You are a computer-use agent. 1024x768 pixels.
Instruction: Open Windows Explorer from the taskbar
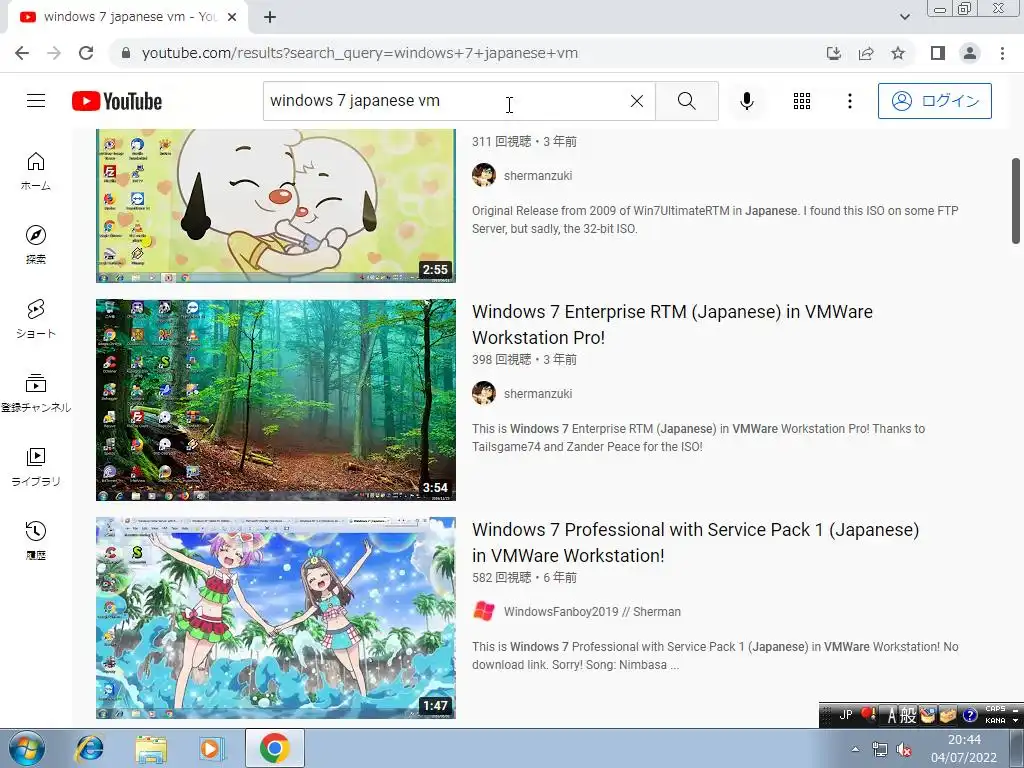tap(151, 748)
